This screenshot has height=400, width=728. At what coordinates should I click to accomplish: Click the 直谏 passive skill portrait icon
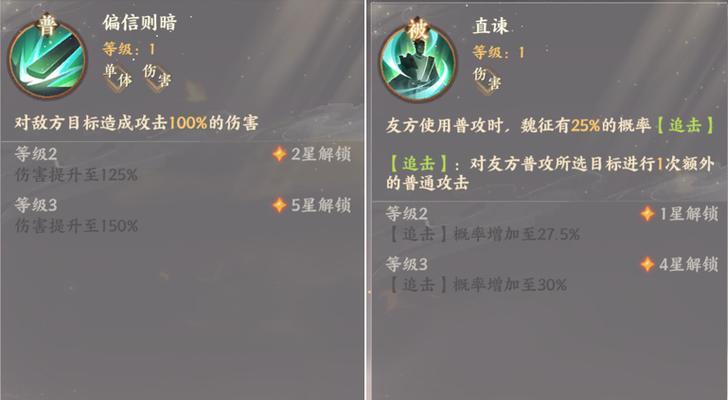pyautogui.click(x=417, y=64)
